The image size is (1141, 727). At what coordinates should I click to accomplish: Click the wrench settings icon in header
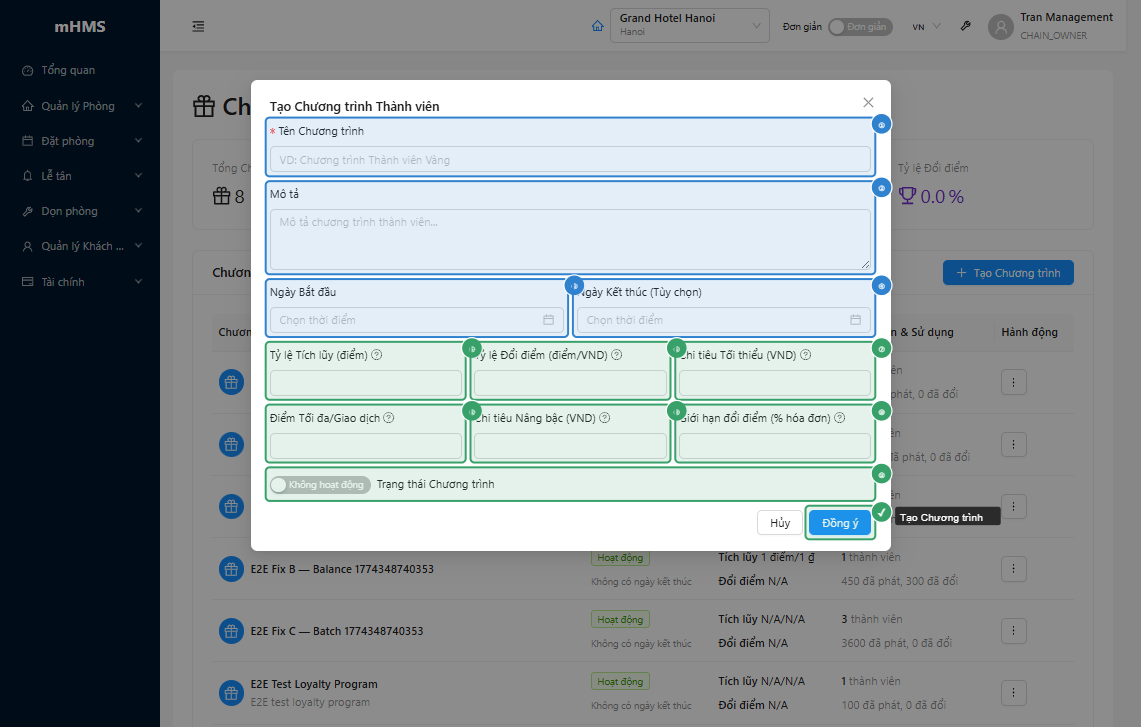(x=965, y=27)
